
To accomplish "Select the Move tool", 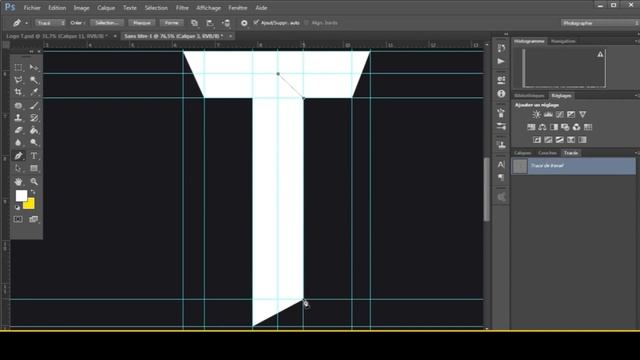I will click(34, 67).
